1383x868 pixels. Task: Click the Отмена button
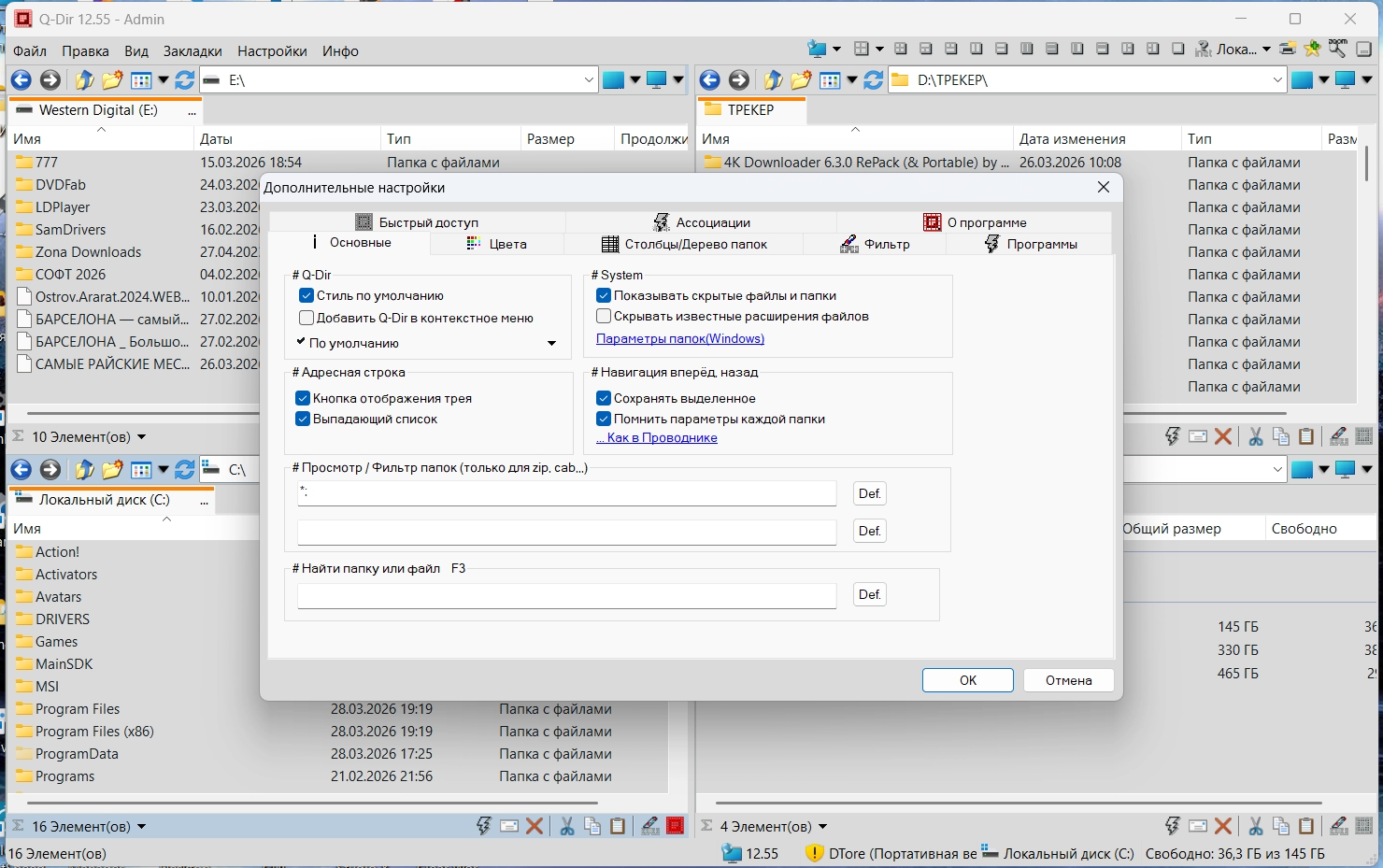coord(1069,680)
